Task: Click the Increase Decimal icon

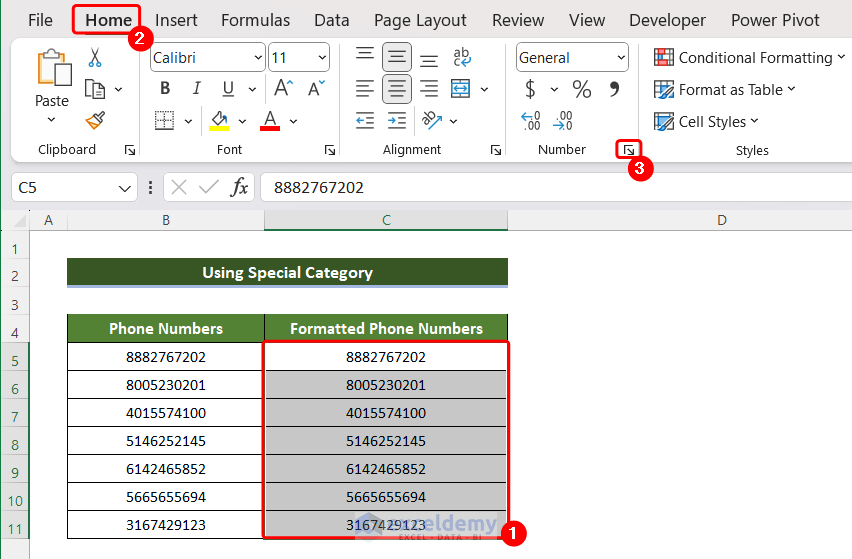Action: pyautogui.click(x=531, y=121)
